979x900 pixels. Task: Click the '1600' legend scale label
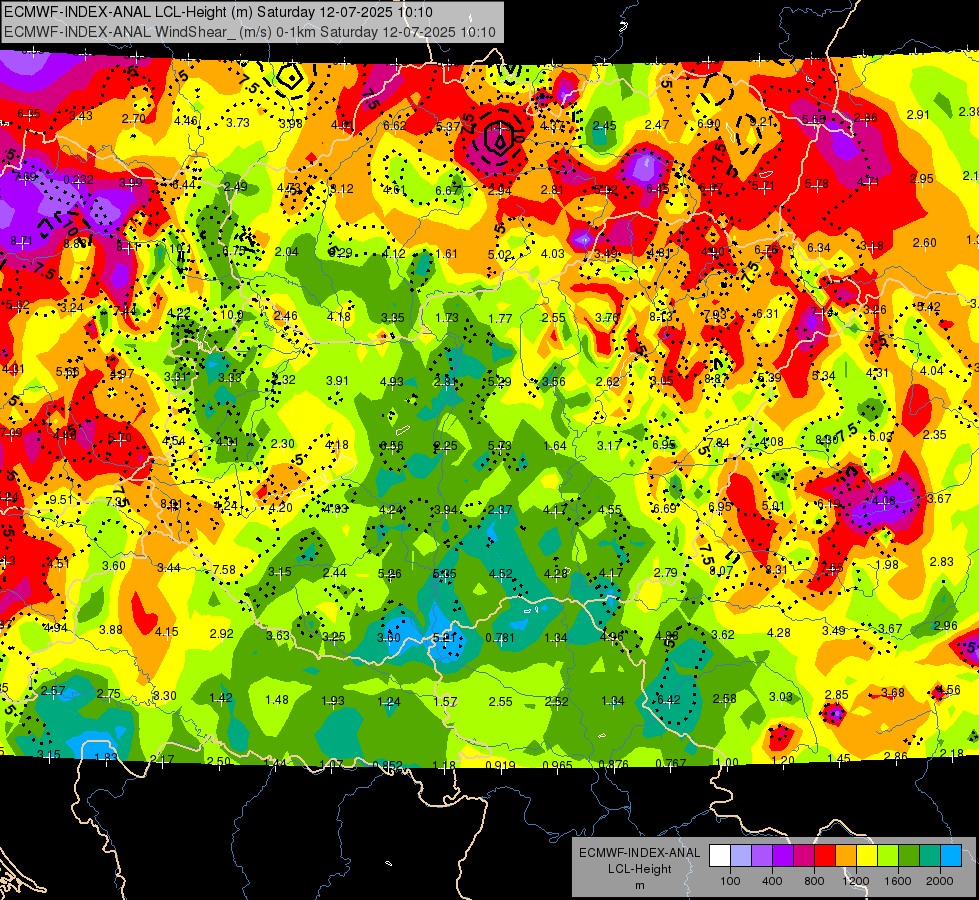[898, 881]
